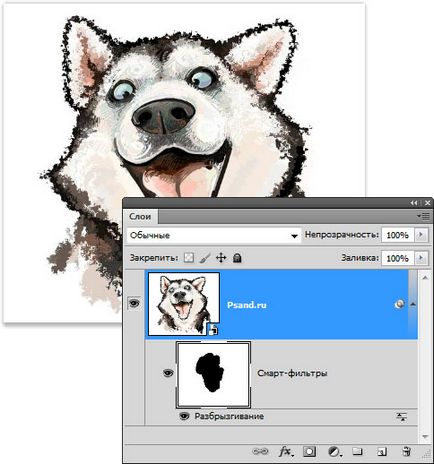Hide the Разбрызгивание filter
The height and width of the screenshot is (464, 434).
[184, 416]
